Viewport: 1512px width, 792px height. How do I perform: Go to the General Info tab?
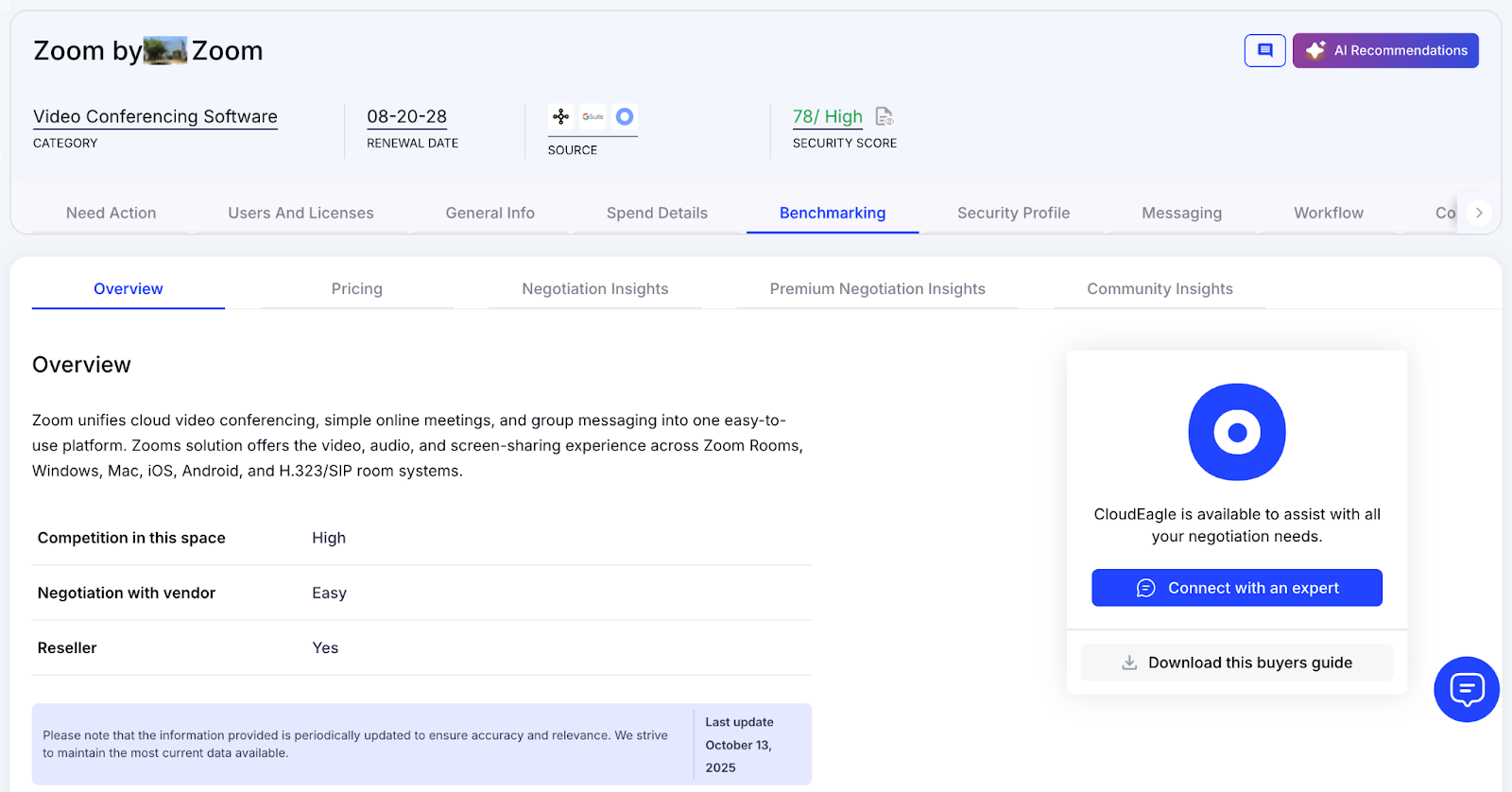[490, 213]
